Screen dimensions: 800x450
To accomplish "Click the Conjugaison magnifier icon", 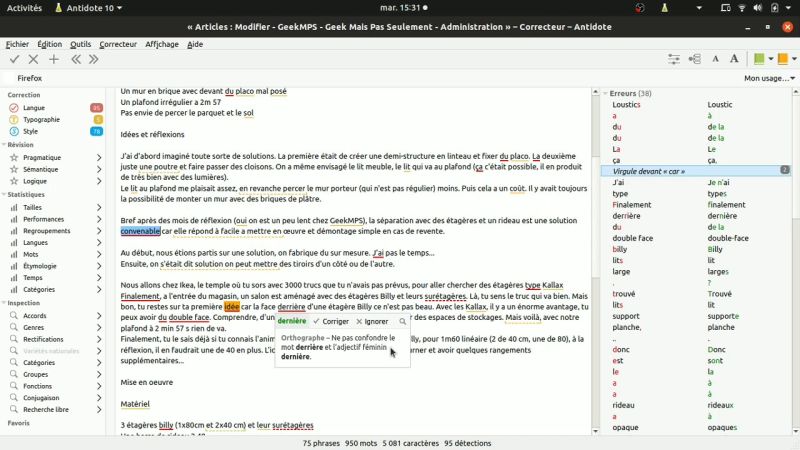I will point(14,398).
